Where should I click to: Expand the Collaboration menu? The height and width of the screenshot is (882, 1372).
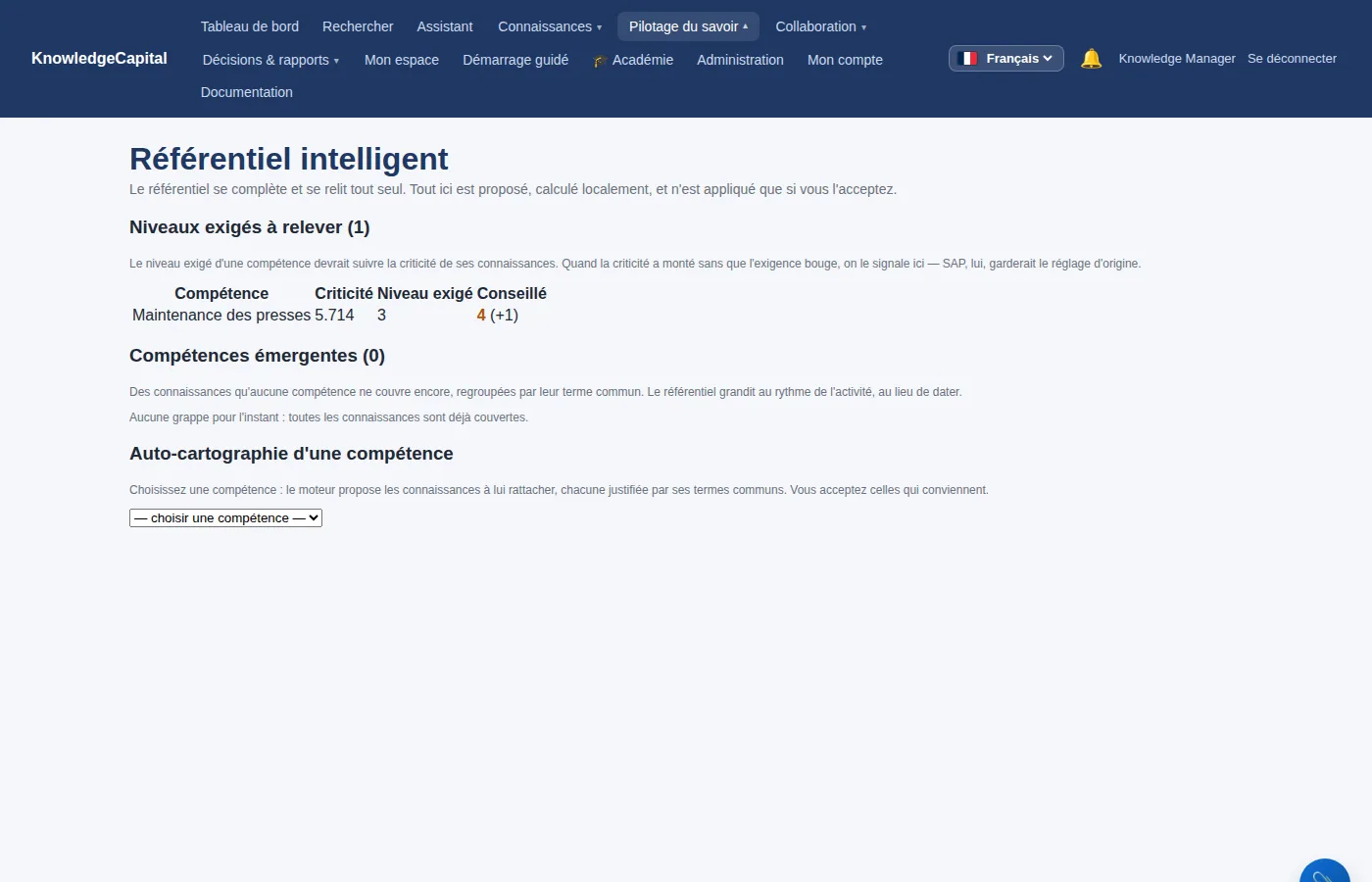pyautogui.click(x=821, y=26)
